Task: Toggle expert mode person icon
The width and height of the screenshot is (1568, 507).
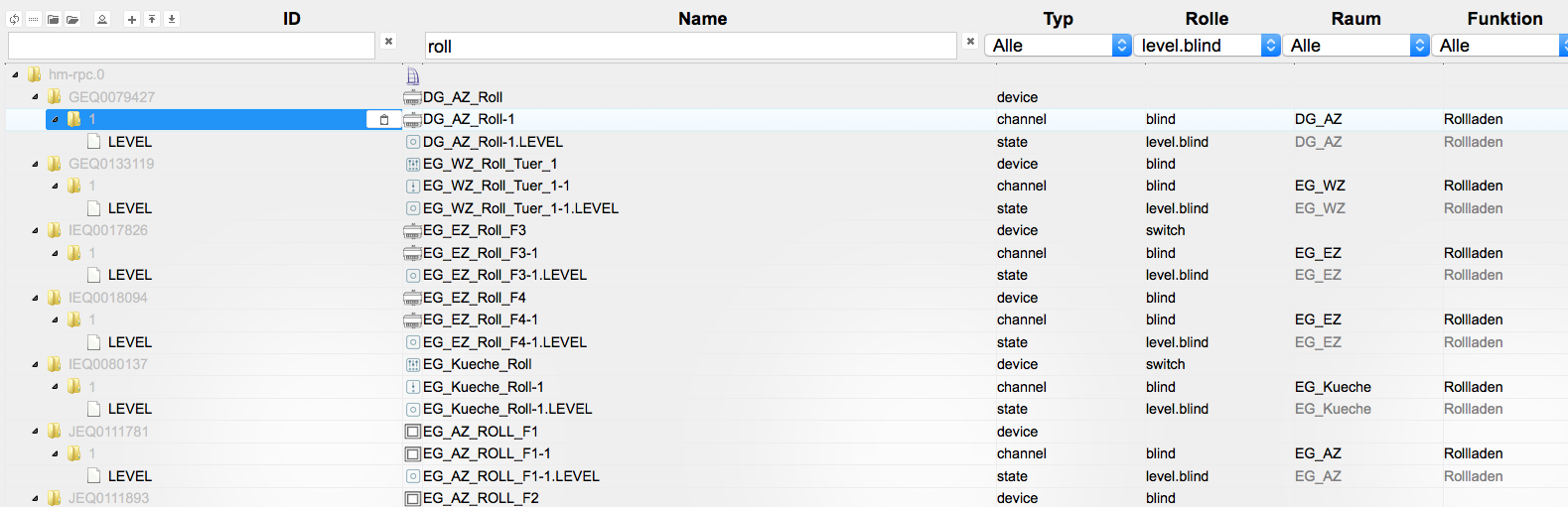Action: (x=102, y=19)
